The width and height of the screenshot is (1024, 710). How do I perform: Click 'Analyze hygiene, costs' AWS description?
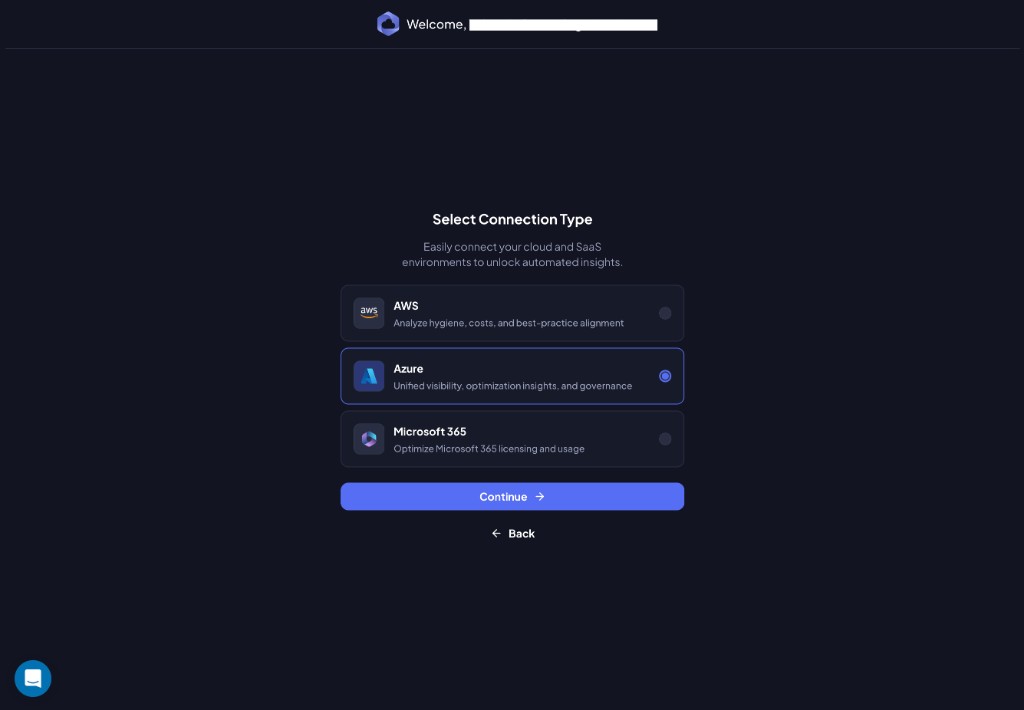pyautogui.click(x=508, y=323)
